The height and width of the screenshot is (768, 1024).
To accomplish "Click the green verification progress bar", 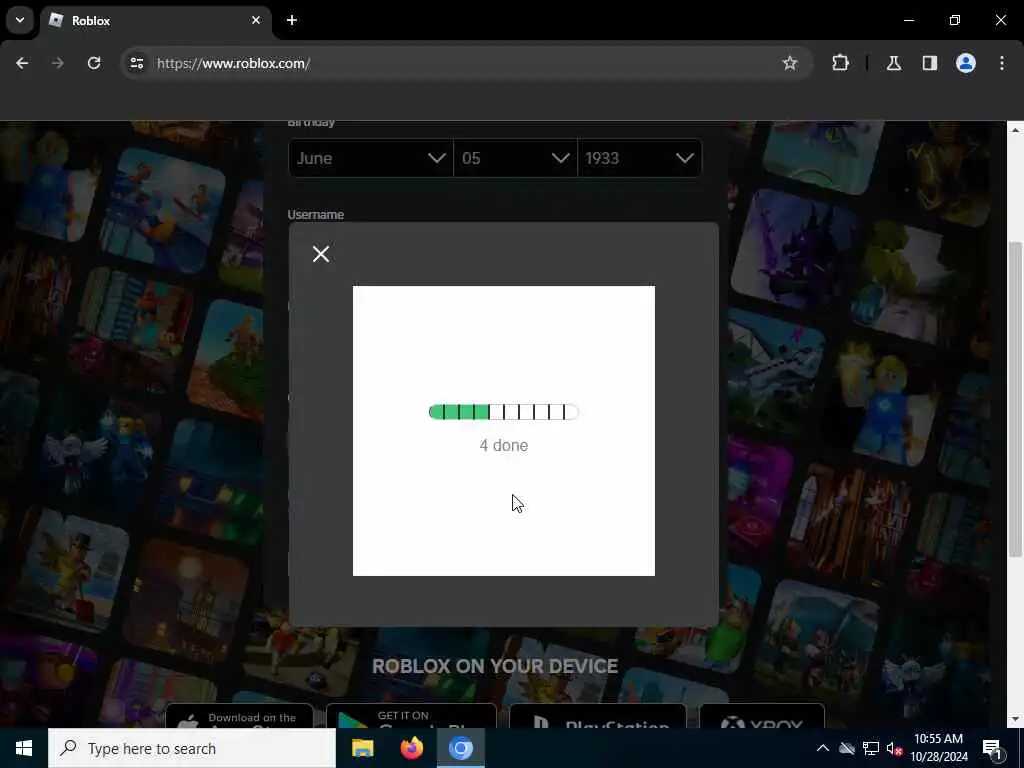I will [x=504, y=412].
